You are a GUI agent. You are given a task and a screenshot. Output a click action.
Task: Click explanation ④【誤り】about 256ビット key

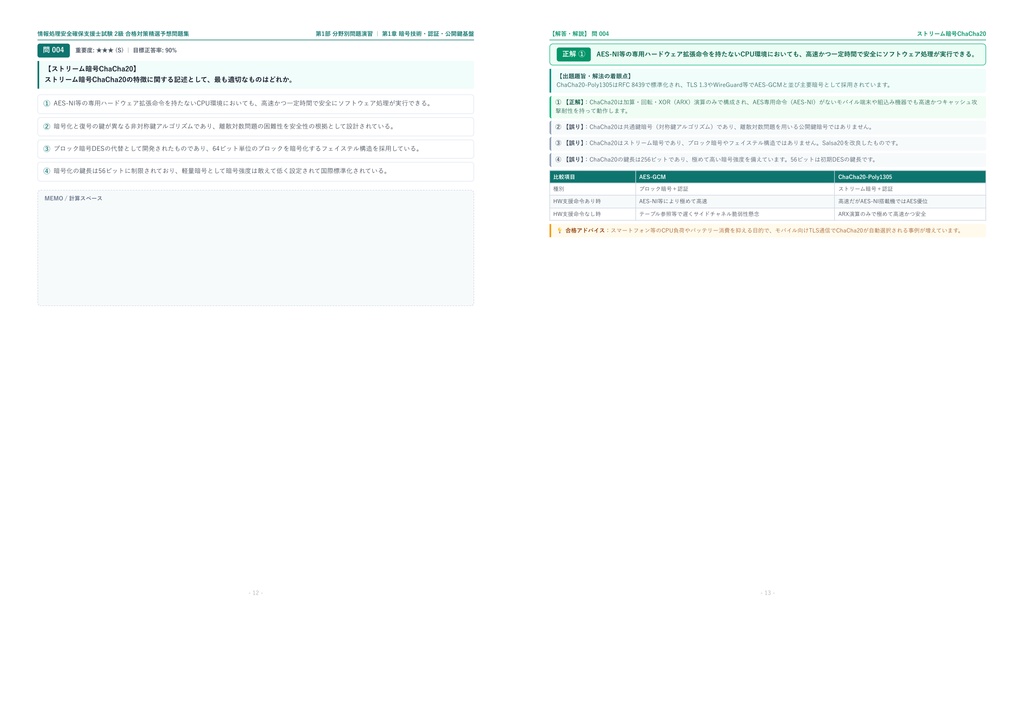768,159
